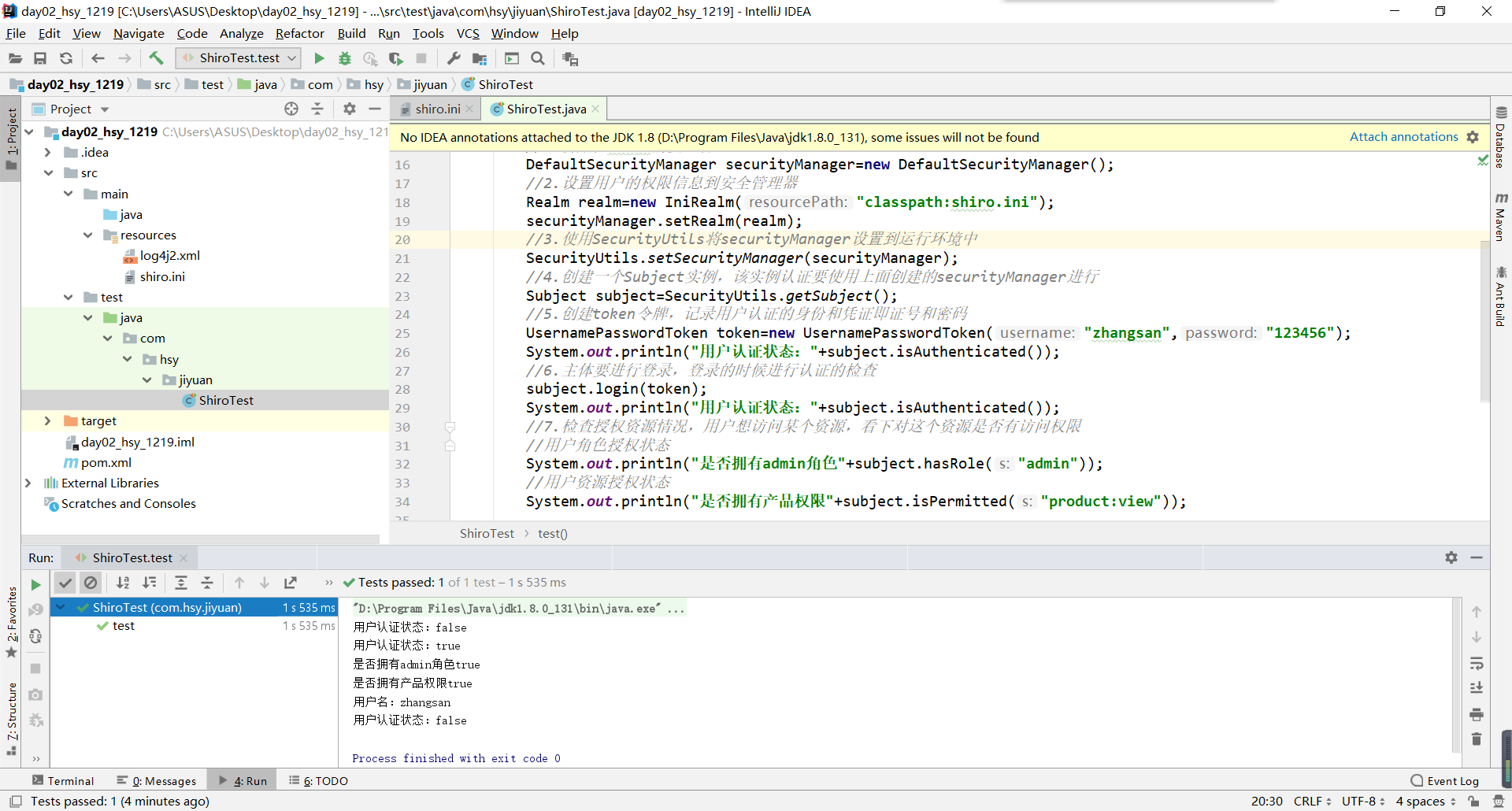Open Project Structure settings wrench icon
1512x811 pixels.
tap(454, 58)
